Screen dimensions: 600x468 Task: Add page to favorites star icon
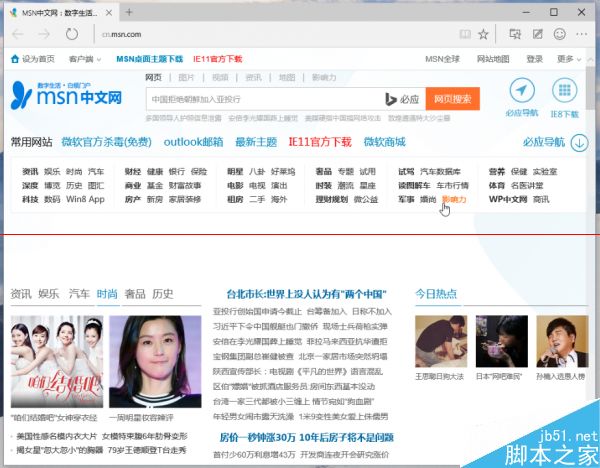coord(483,34)
